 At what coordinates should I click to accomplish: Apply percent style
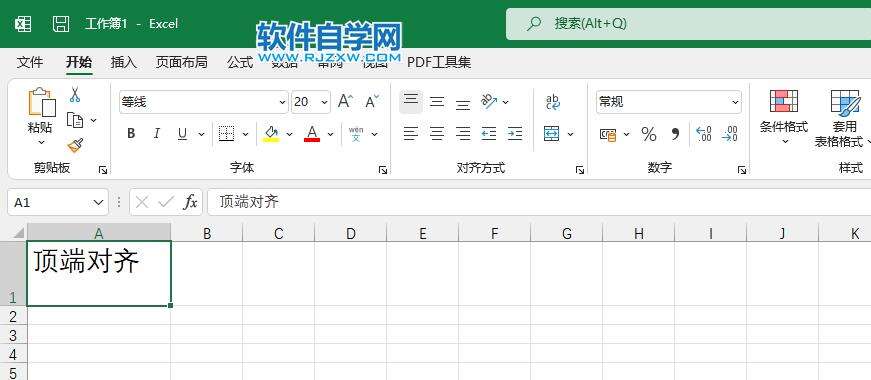click(648, 134)
